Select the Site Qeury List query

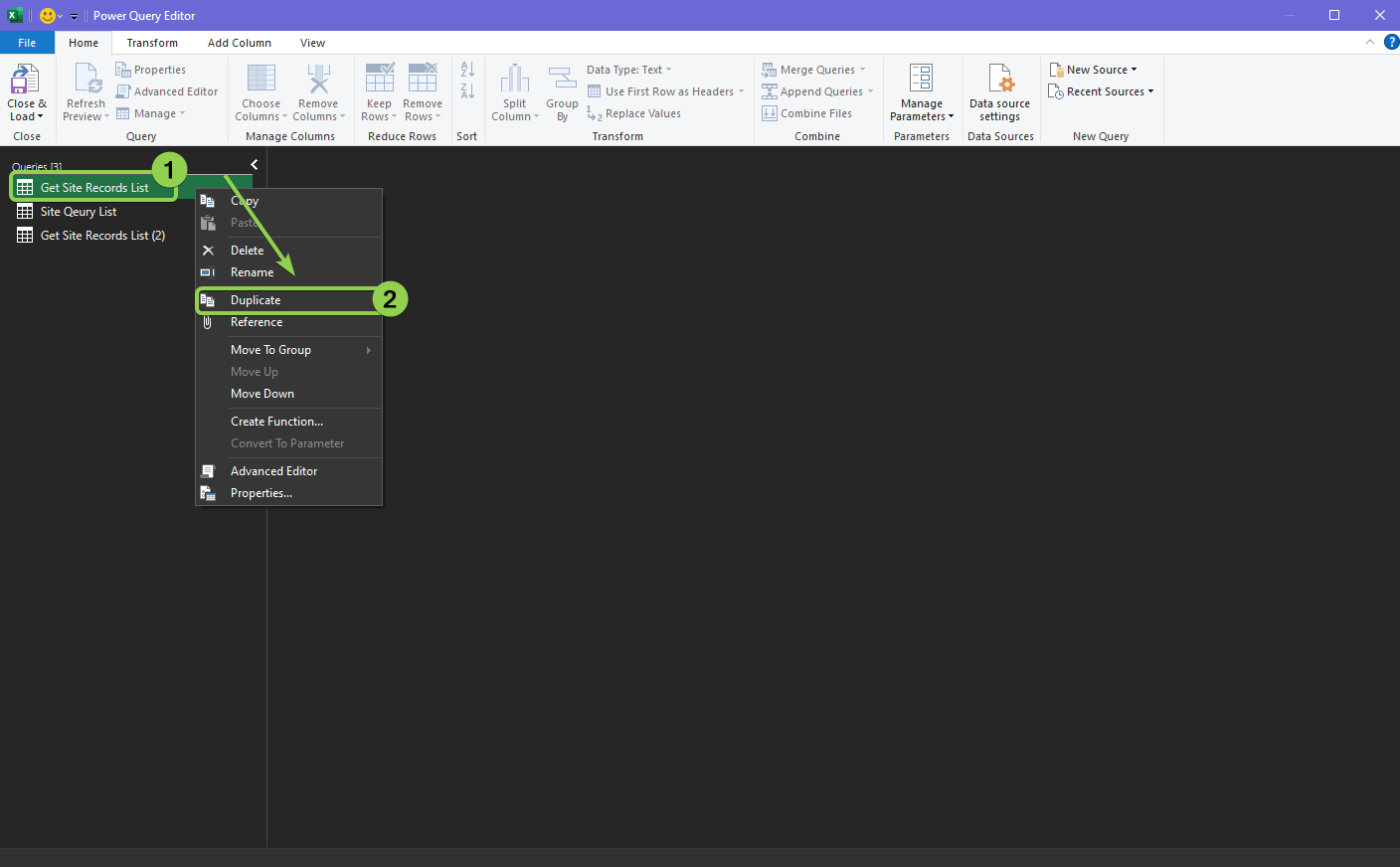(x=79, y=212)
